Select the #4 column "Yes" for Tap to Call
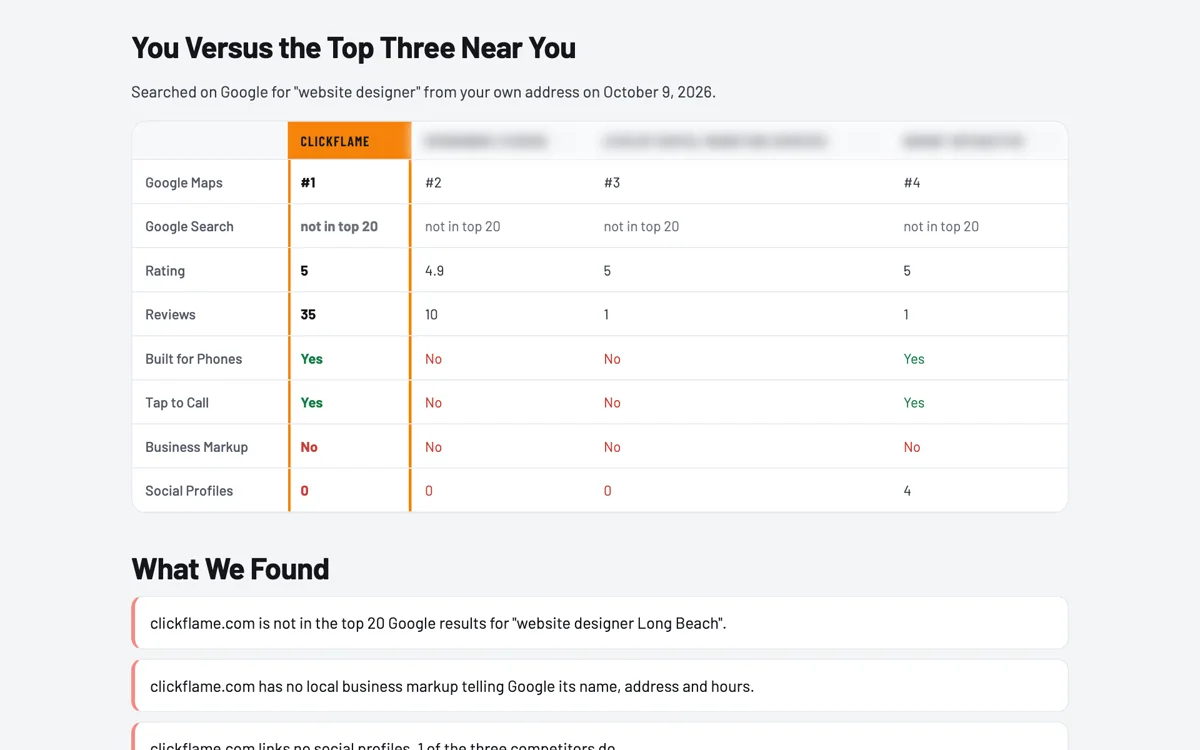Viewport: 1200px width, 750px height. [914, 403]
